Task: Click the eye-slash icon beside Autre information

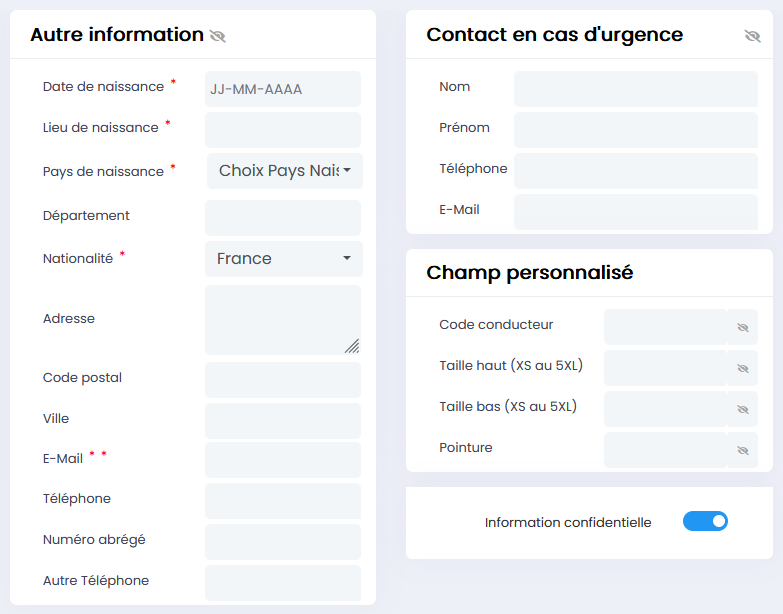Action: [x=217, y=36]
